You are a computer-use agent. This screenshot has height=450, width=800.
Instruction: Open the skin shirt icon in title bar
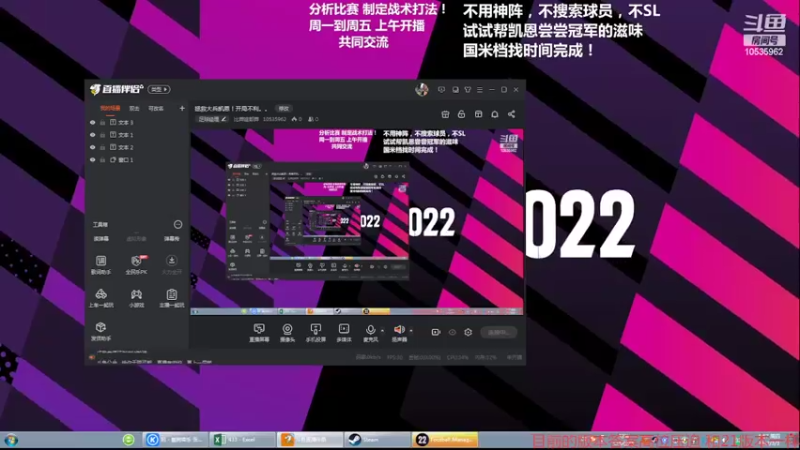click(467, 89)
